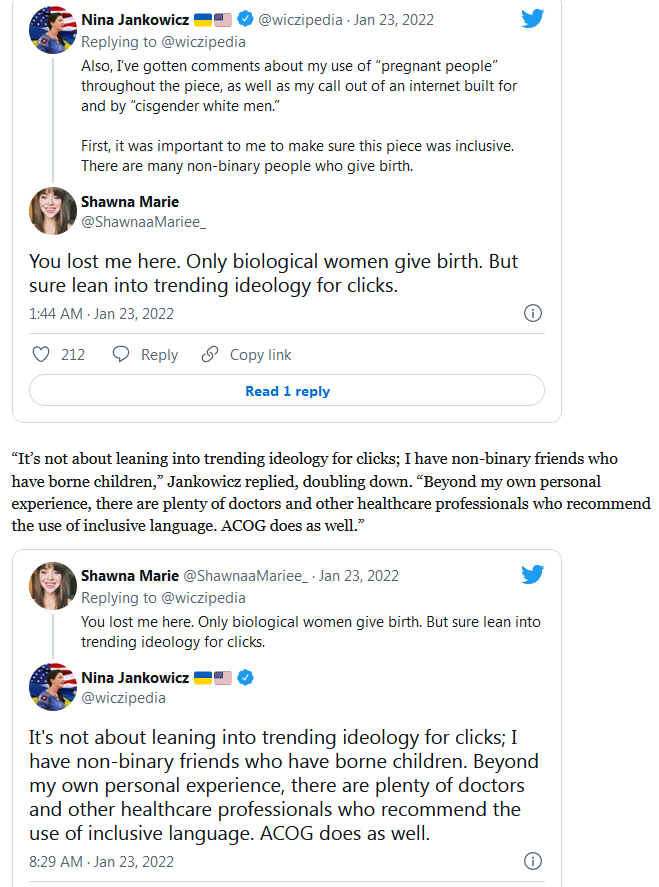Click the 8:29 AM · Jan 23, 2022 timestamp
This screenshot has height=887, width=659.
101,862
